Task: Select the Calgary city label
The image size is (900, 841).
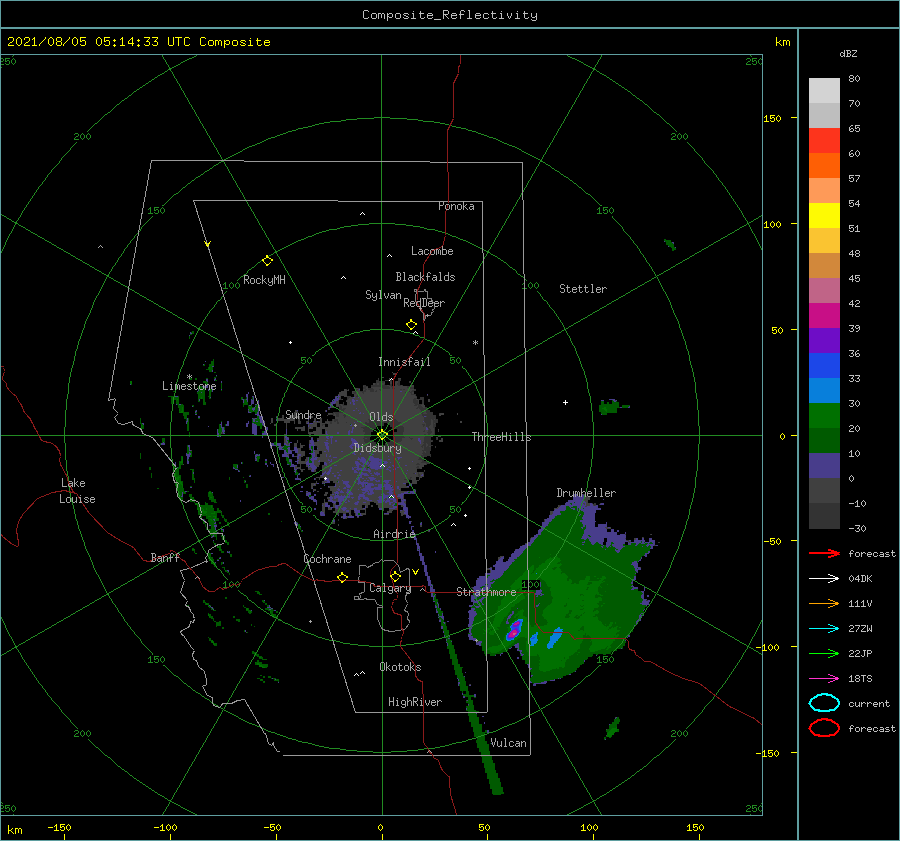Action: pyautogui.click(x=390, y=588)
